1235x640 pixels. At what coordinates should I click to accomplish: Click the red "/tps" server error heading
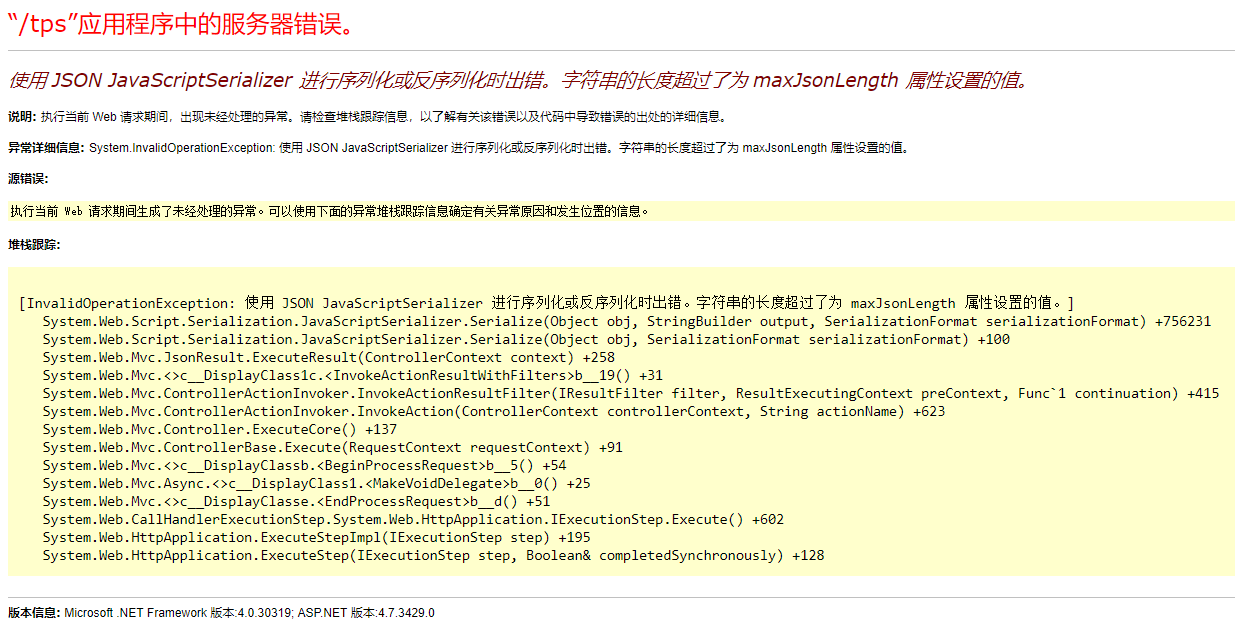coord(181,24)
